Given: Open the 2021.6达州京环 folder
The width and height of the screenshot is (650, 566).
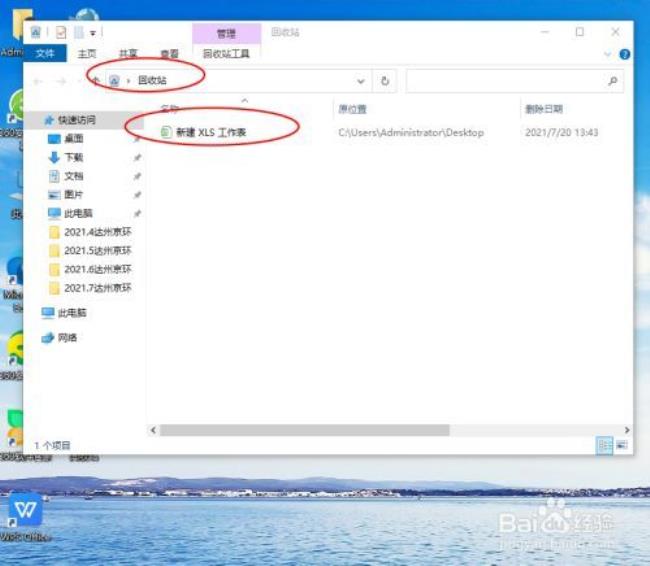Looking at the screenshot, I should point(98,269).
